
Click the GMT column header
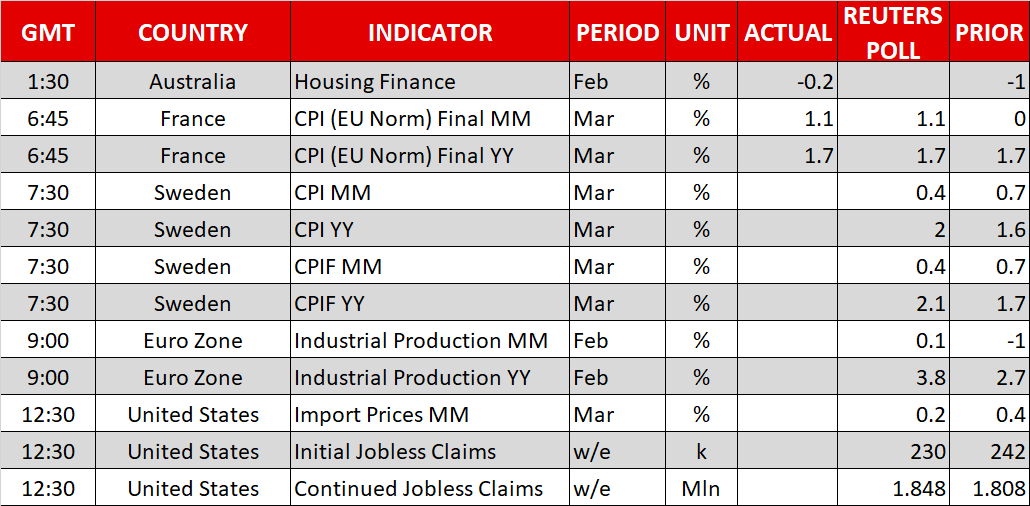(x=47, y=32)
